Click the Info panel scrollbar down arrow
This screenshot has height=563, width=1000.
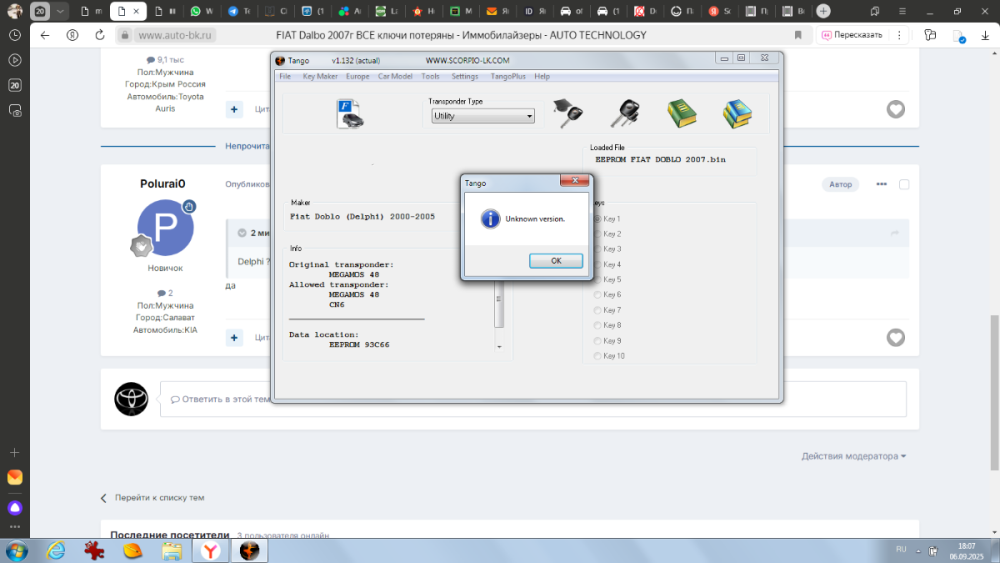point(499,347)
